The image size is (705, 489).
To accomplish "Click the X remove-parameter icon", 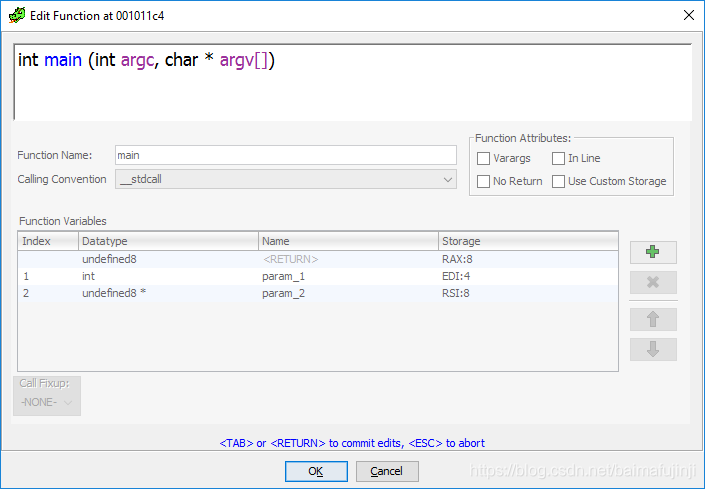I will click(653, 282).
